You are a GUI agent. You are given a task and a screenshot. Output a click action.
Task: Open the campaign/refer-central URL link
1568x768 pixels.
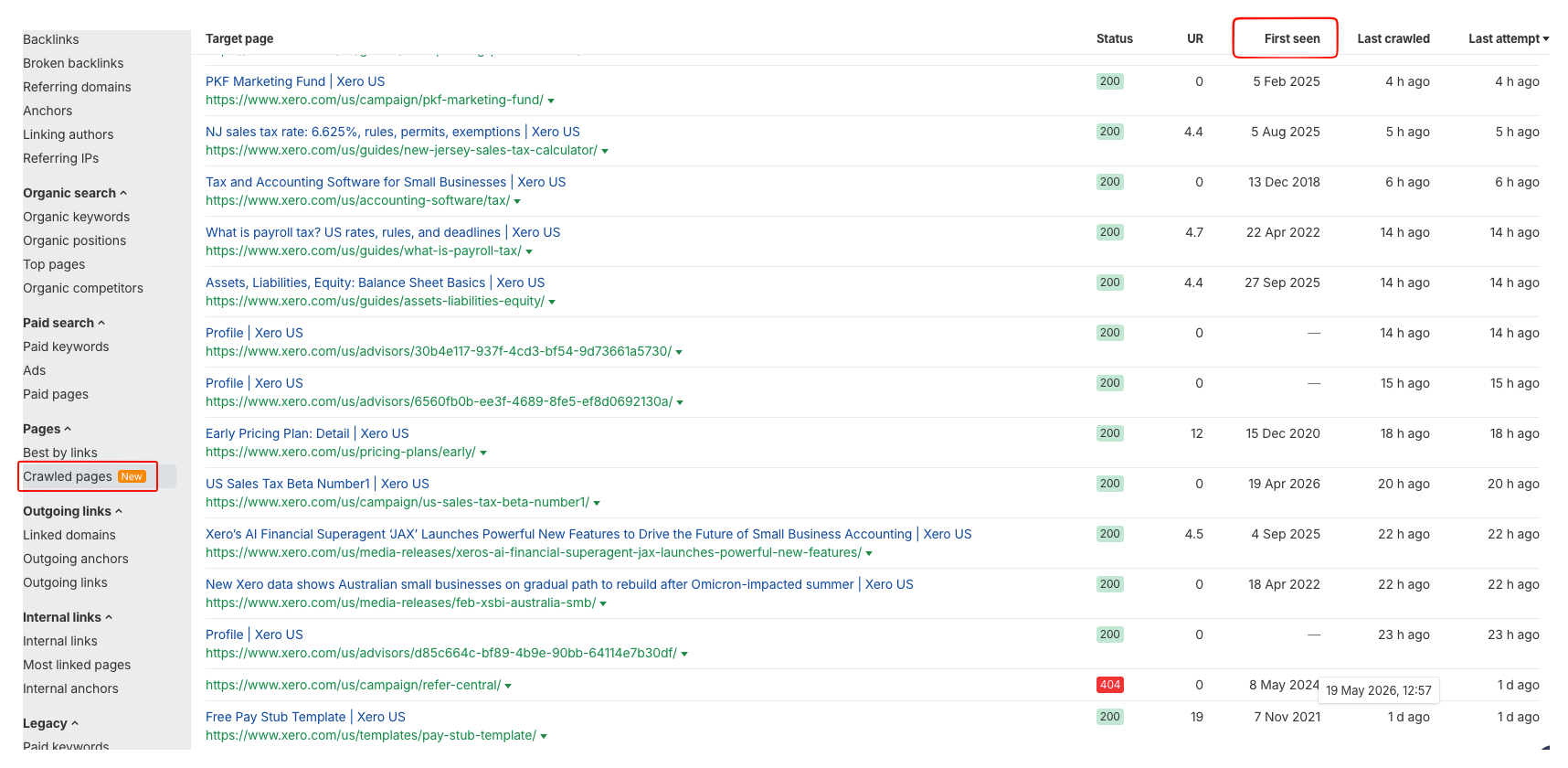(x=353, y=685)
